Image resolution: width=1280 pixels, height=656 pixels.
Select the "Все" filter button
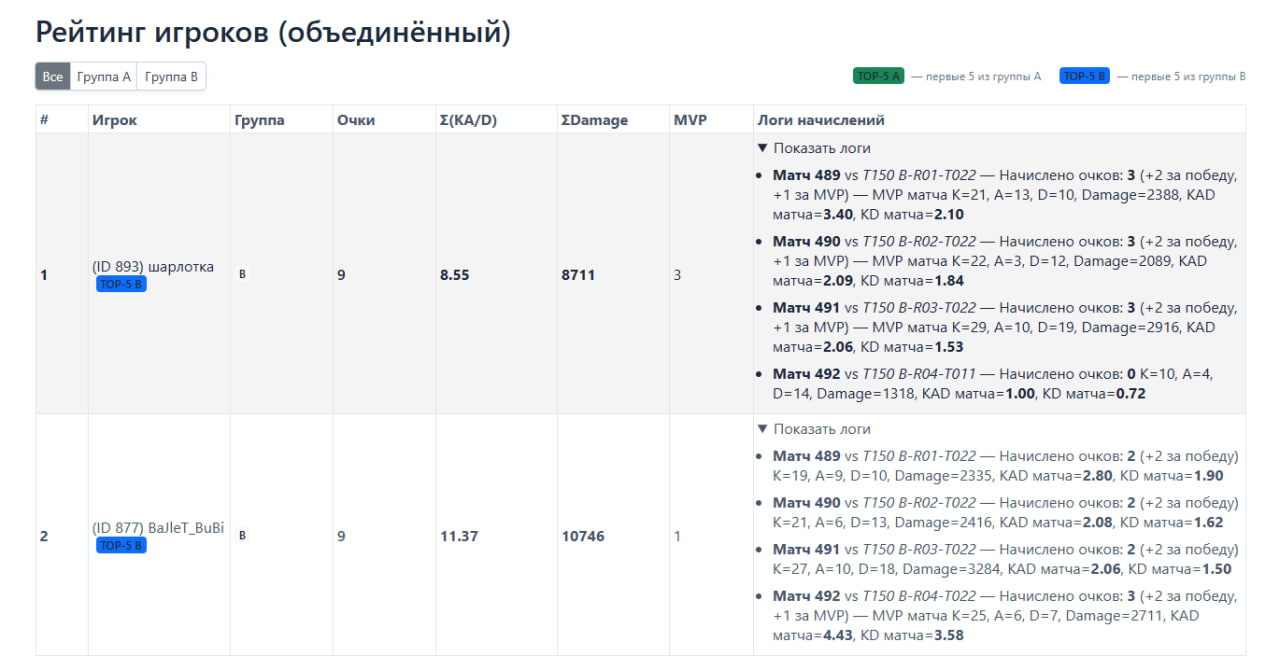pos(53,77)
